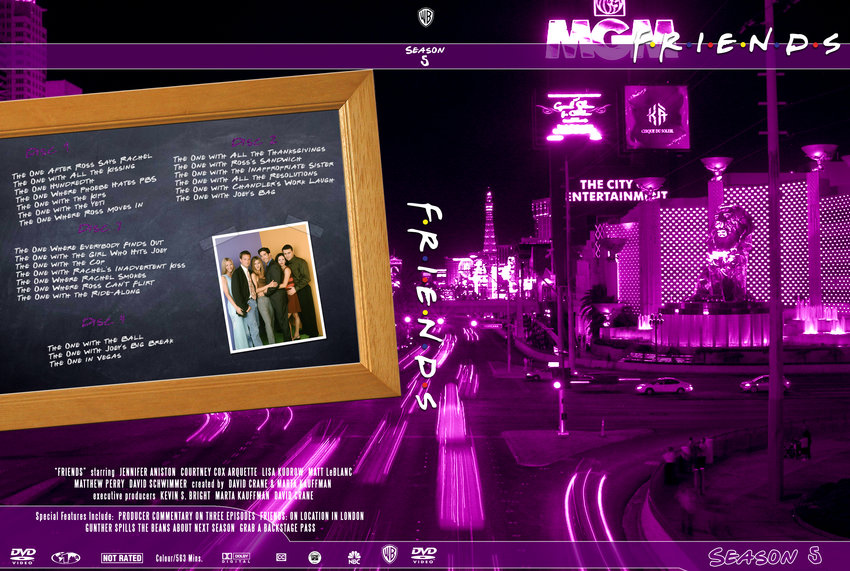Click 'The One Where Phoebe Hates PBS'
The width and height of the screenshot is (850, 571).
[x=86, y=189]
